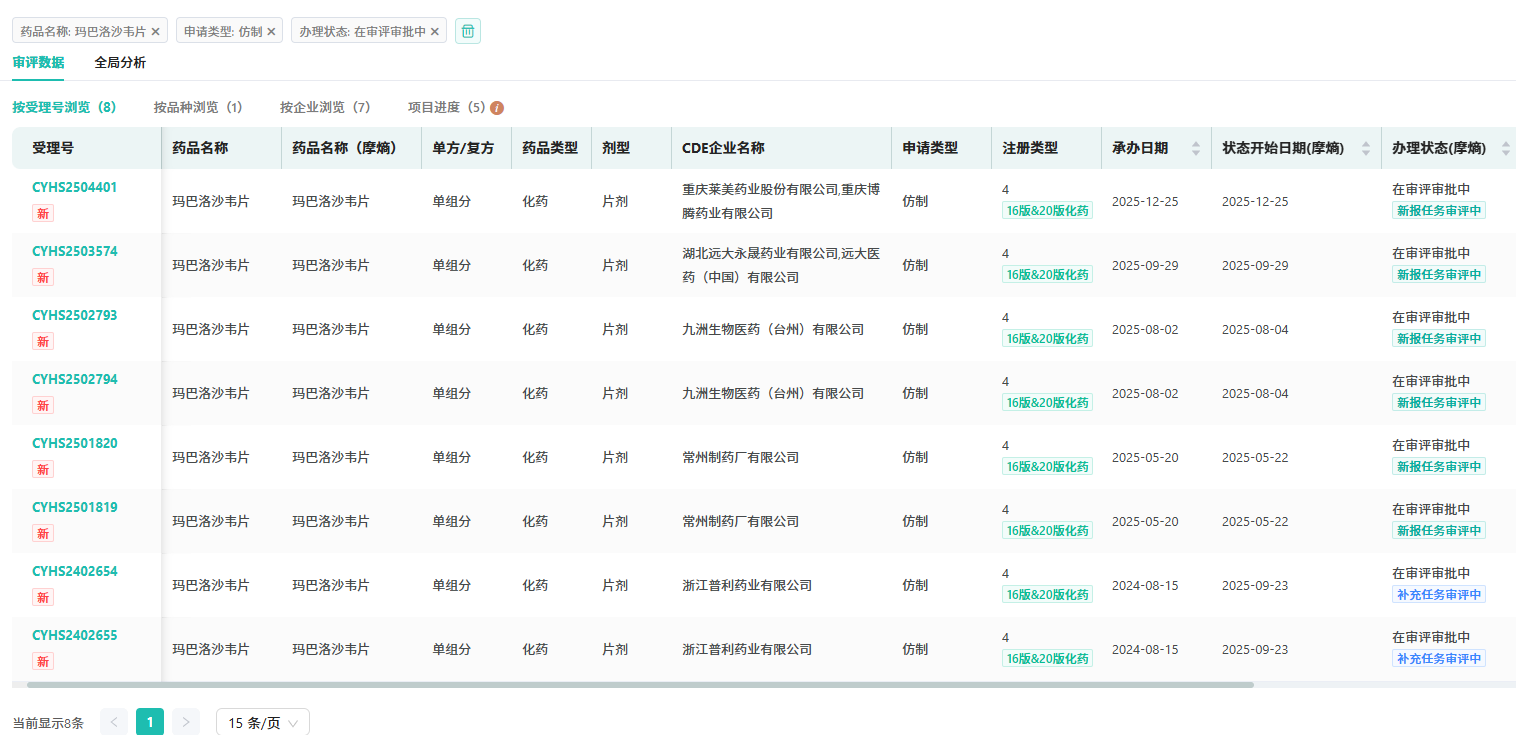This screenshot has height=735, width=1516.
Task: Remove the 申请类型 仿制 filter tag
Action: (271, 32)
